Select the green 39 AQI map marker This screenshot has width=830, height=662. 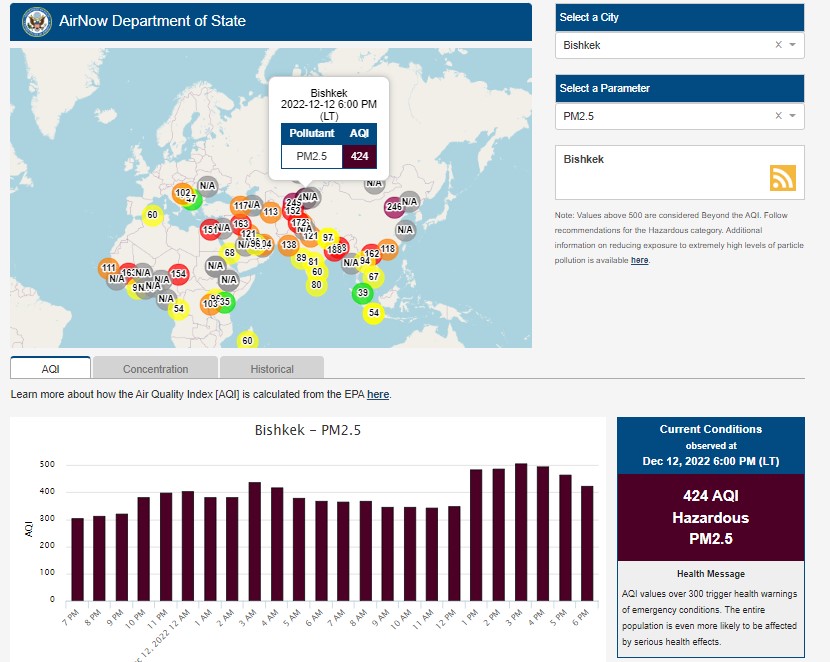(363, 293)
